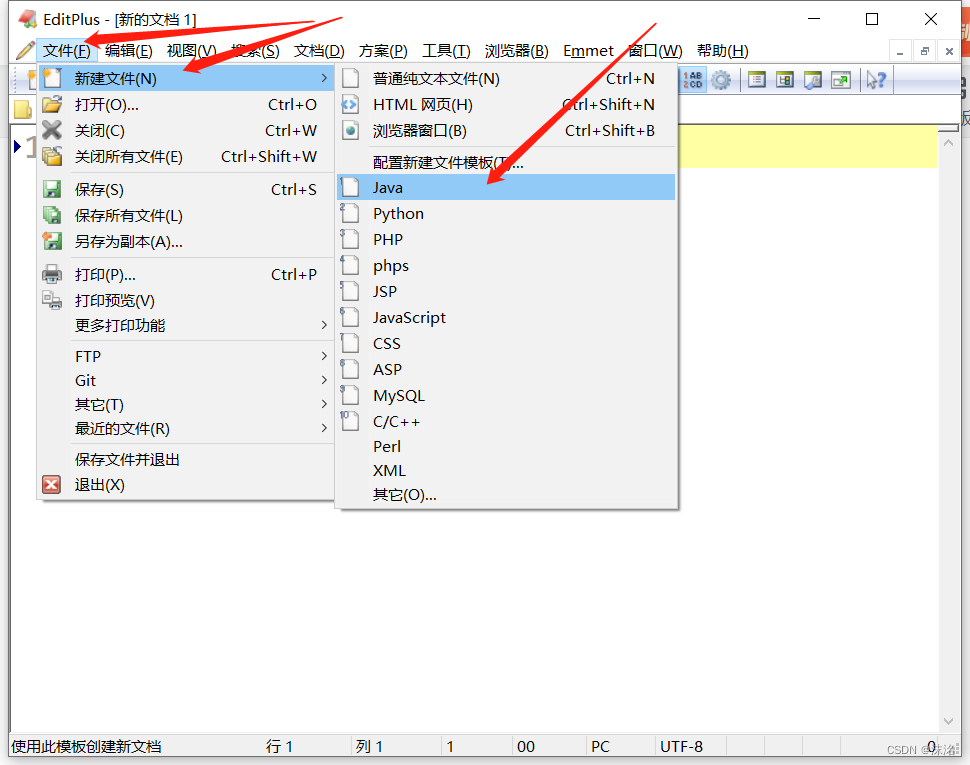Image resolution: width=970 pixels, height=765 pixels.
Task: Open the 工具(T) menu
Action: (x=446, y=51)
